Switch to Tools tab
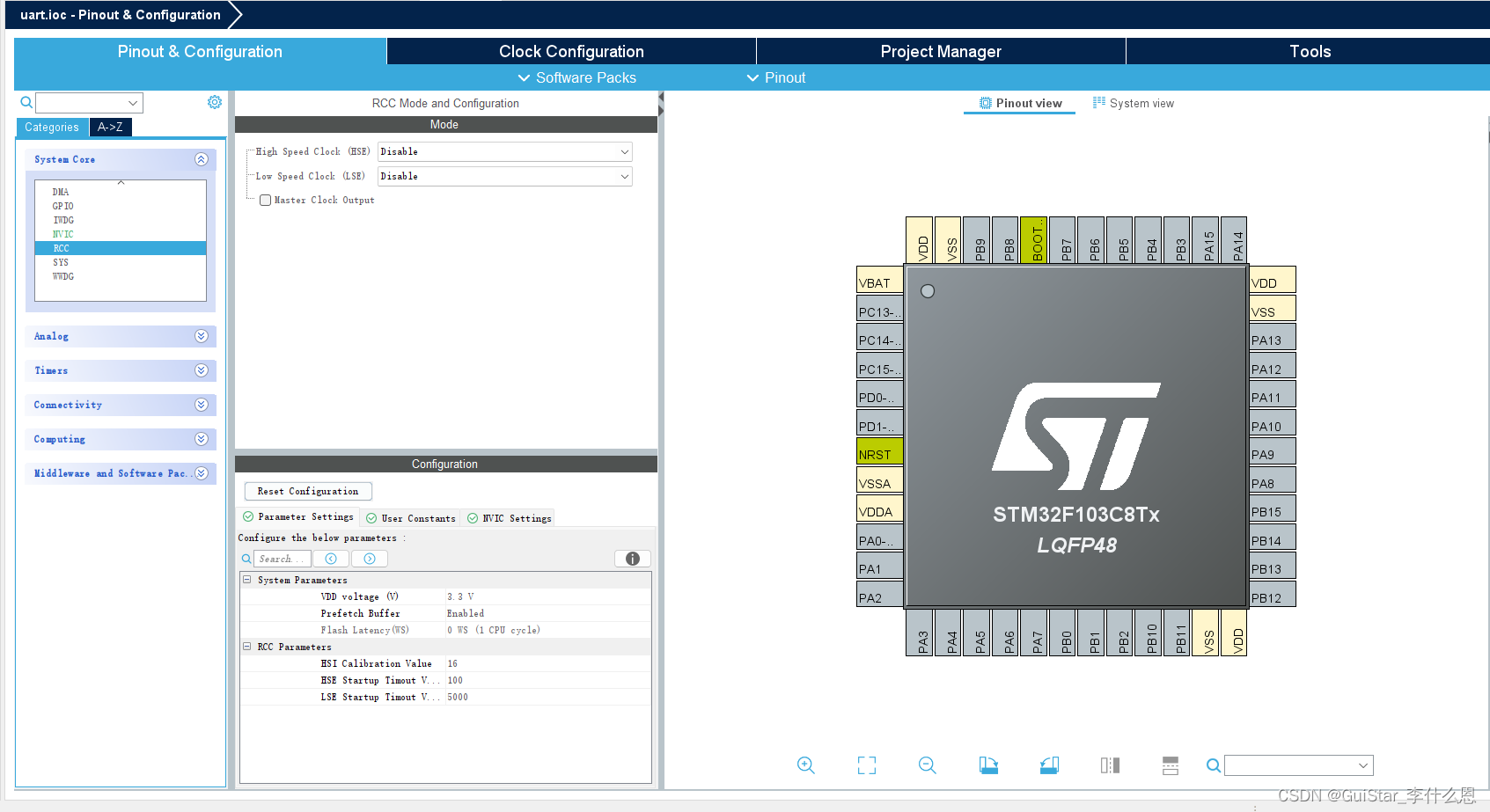Screen dimensions: 1490x812 point(1310,51)
